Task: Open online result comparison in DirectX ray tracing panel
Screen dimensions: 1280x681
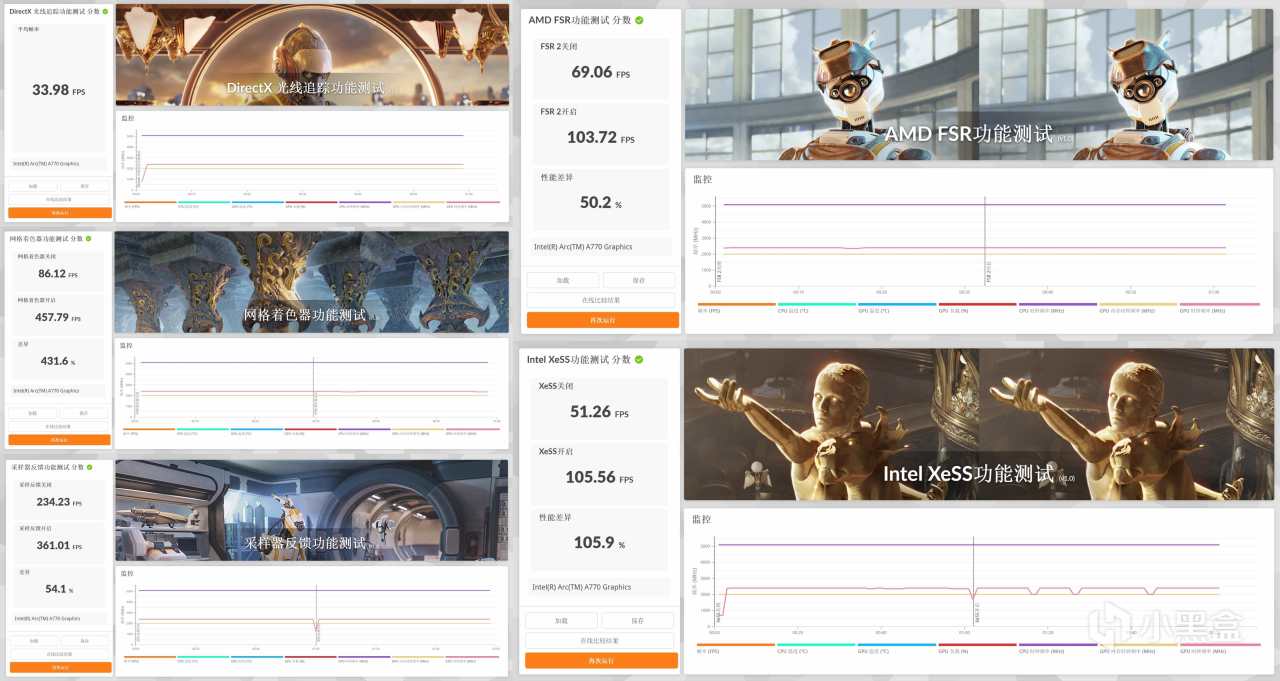Action: [x=60, y=199]
